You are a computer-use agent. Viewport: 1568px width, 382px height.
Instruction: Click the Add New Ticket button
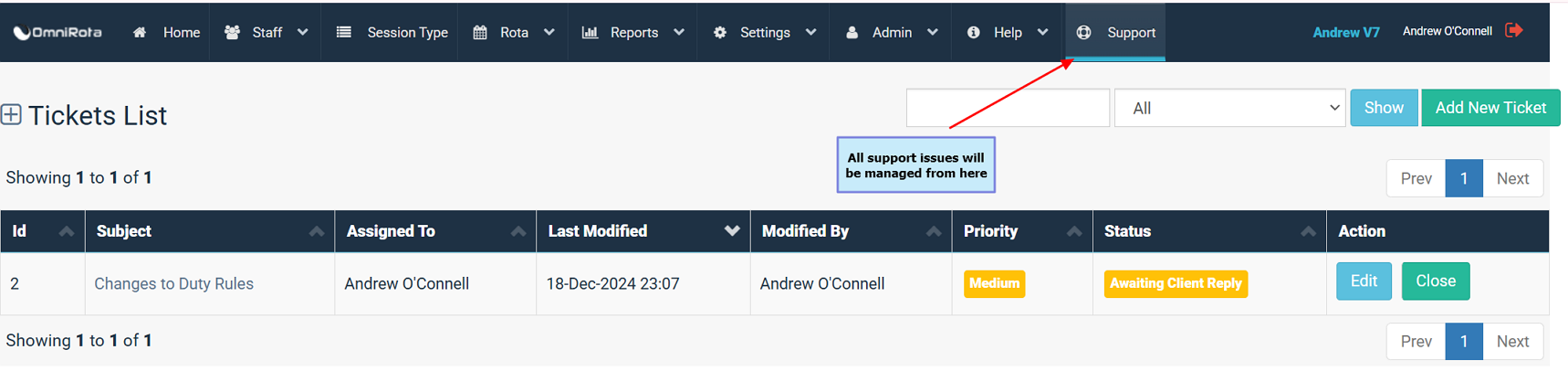point(1490,108)
